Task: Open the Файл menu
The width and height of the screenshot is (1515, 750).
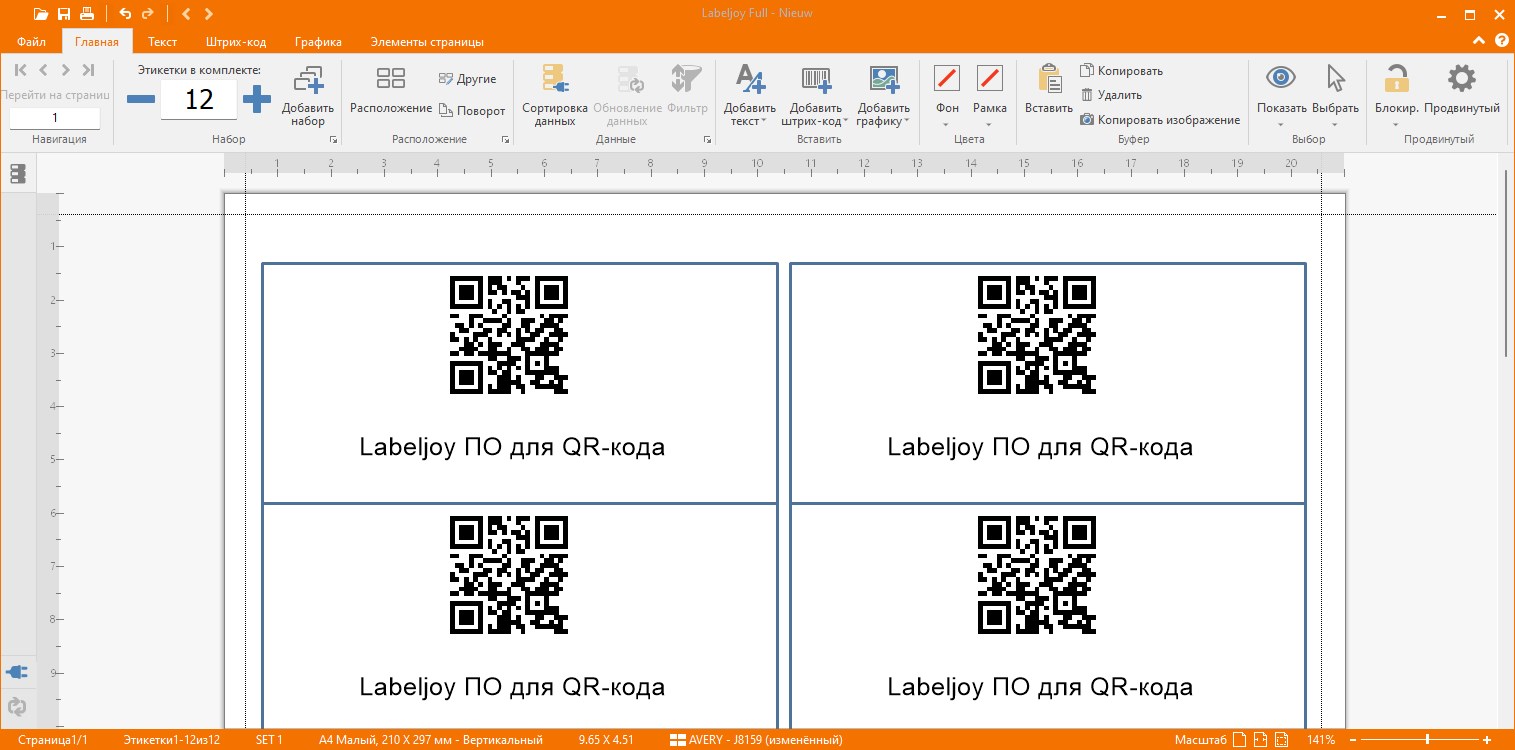Action: [31, 42]
